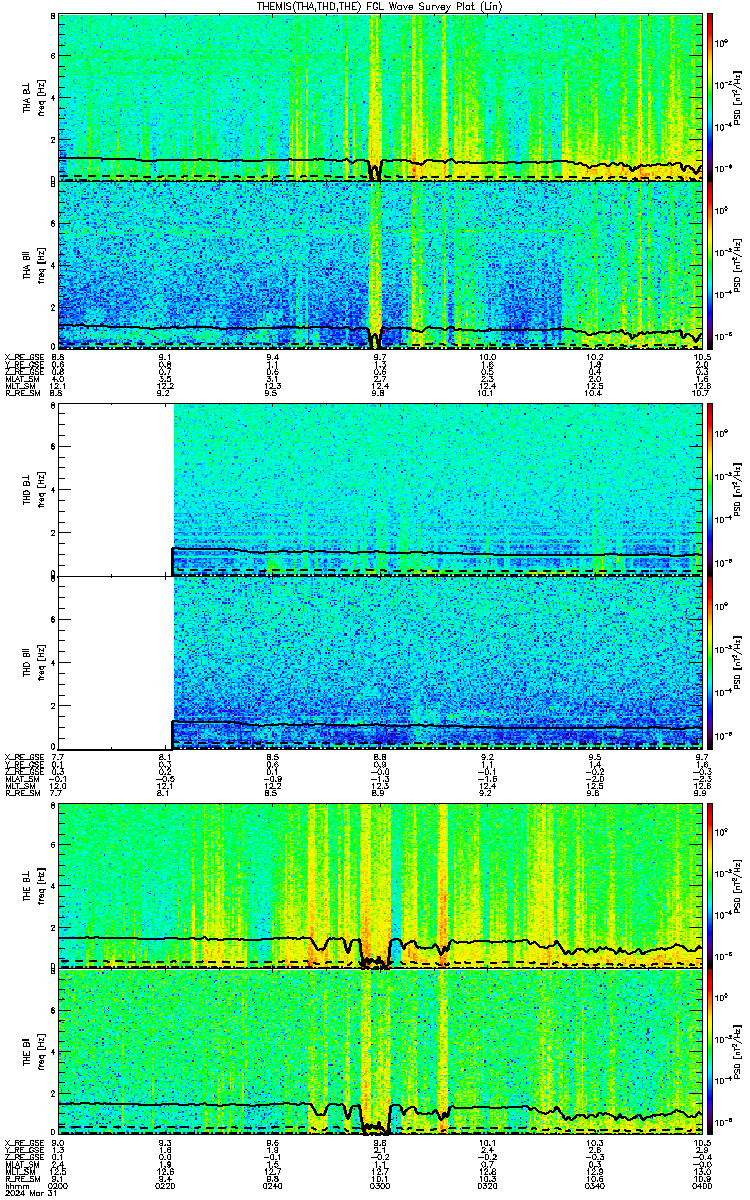Screen dimensions: 750x1200
Task: Click the THA B-perpendicular freq [Hz] axis label
Action: [x=39, y=97]
